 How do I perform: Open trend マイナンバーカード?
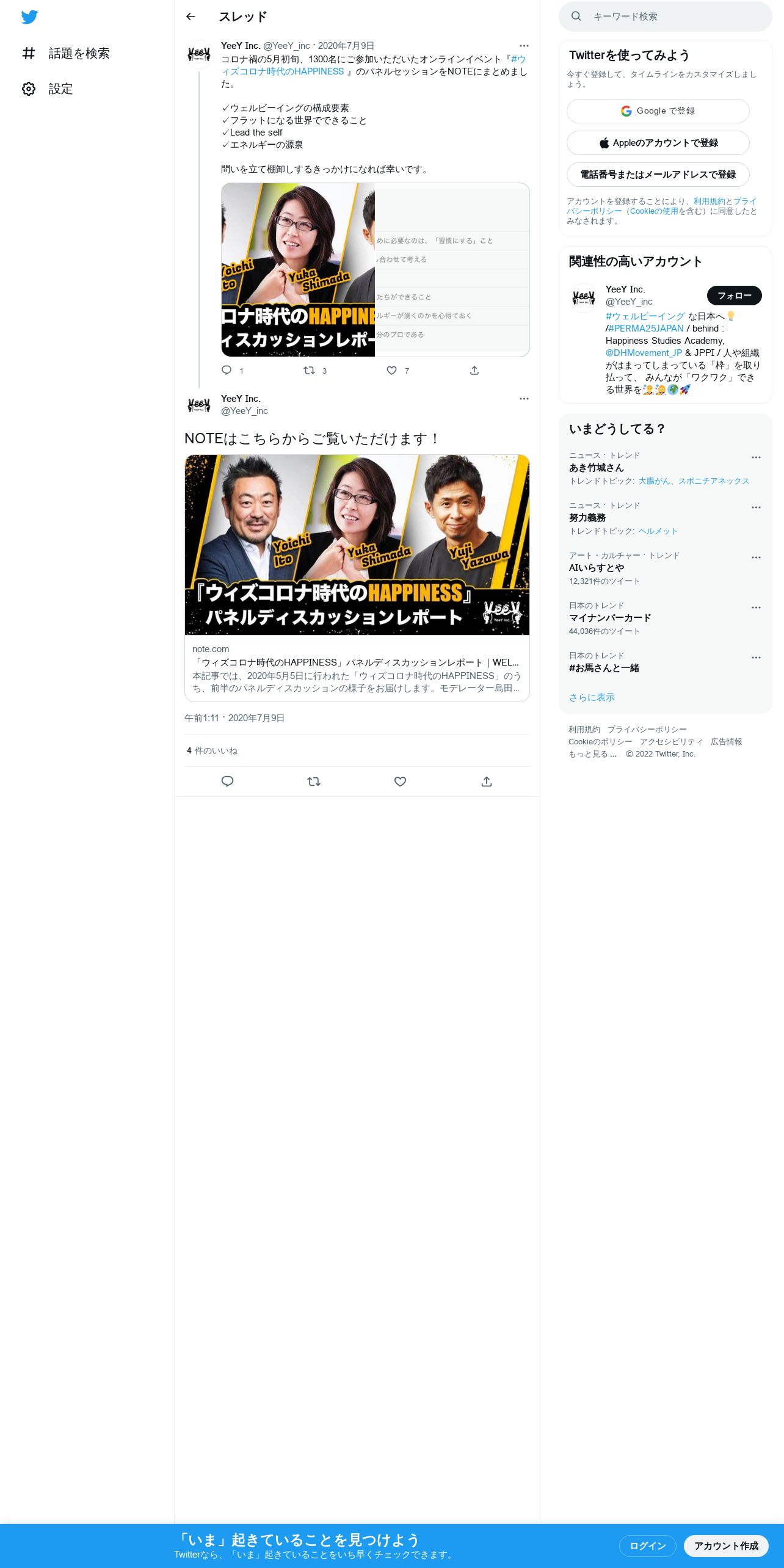(x=610, y=618)
